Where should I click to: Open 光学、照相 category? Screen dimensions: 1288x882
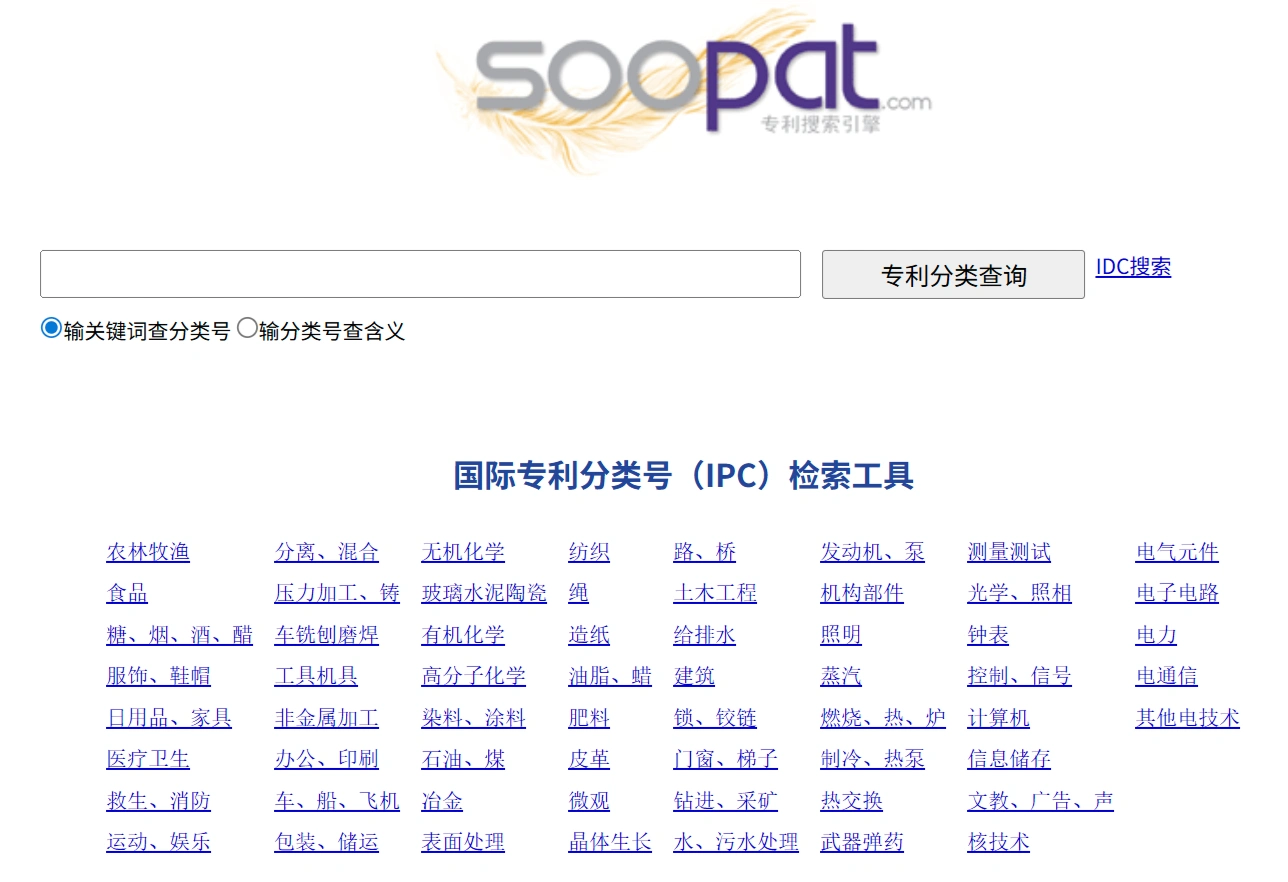click(x=1020, y=593)
